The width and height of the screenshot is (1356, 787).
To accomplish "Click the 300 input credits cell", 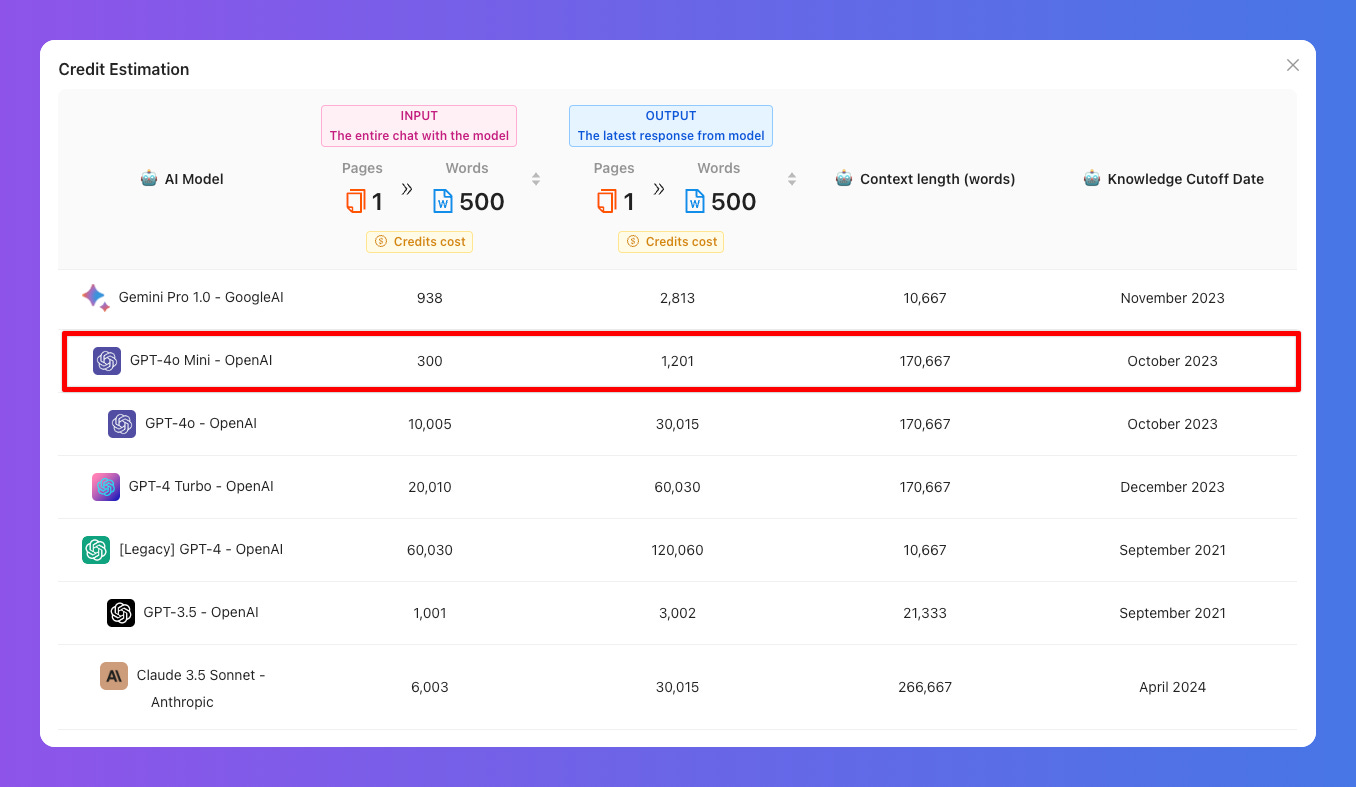I will [x=430, y=361].
